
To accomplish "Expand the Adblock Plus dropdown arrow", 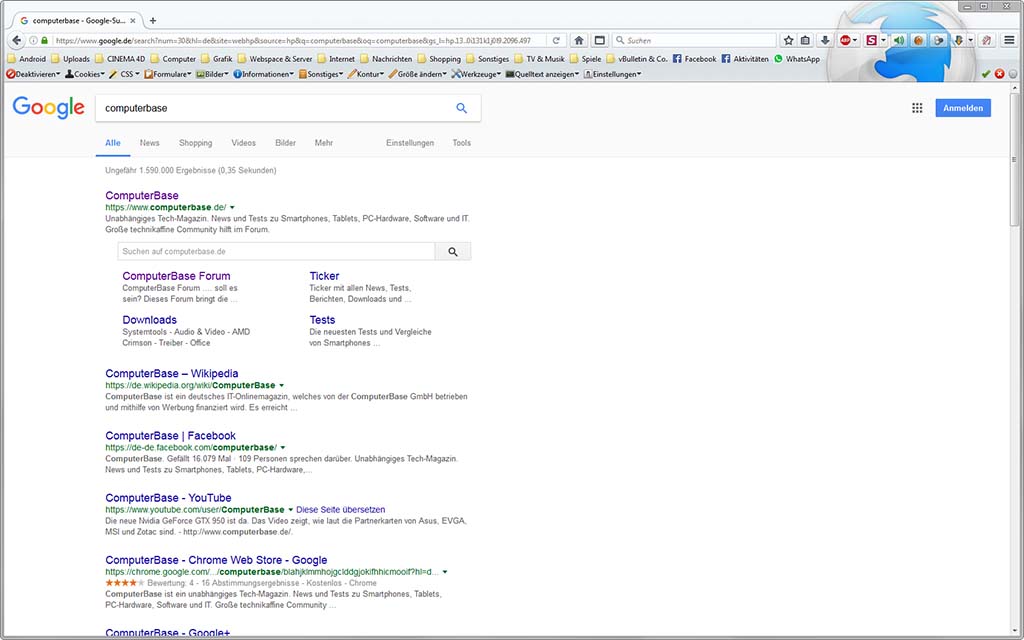I will point(855,40).
